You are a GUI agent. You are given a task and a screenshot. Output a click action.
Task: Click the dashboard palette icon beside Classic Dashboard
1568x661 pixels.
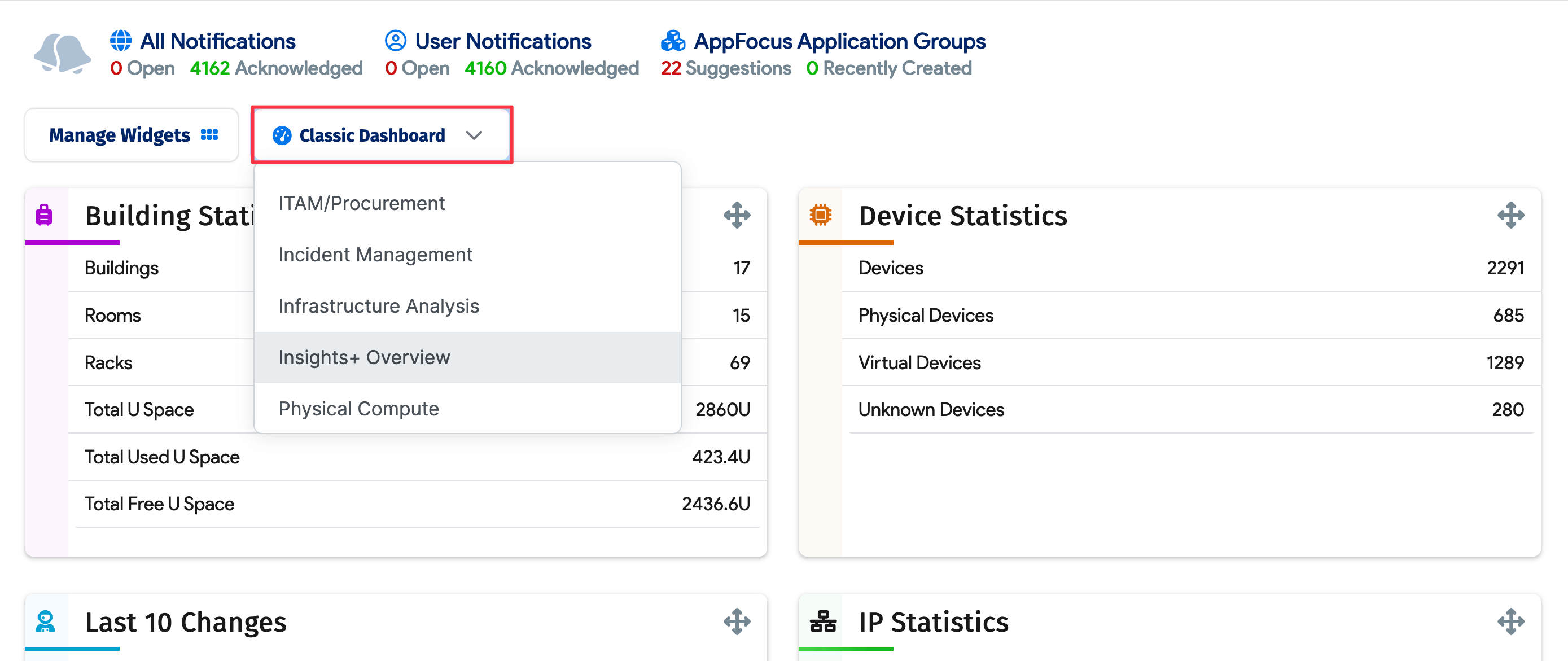click(282, 135)
